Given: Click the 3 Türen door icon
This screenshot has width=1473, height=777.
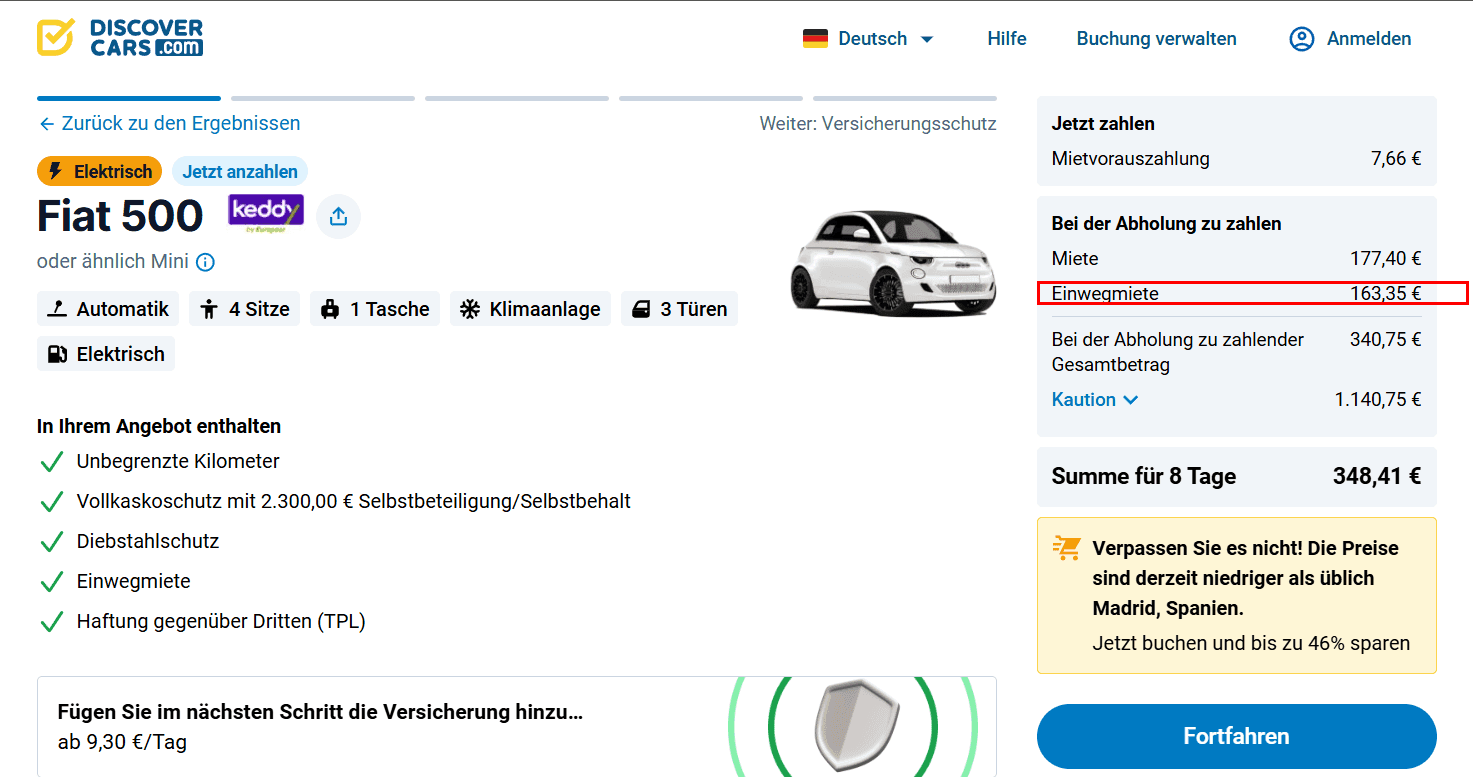Looking at the screenshot, I should (x=641, y=309).
